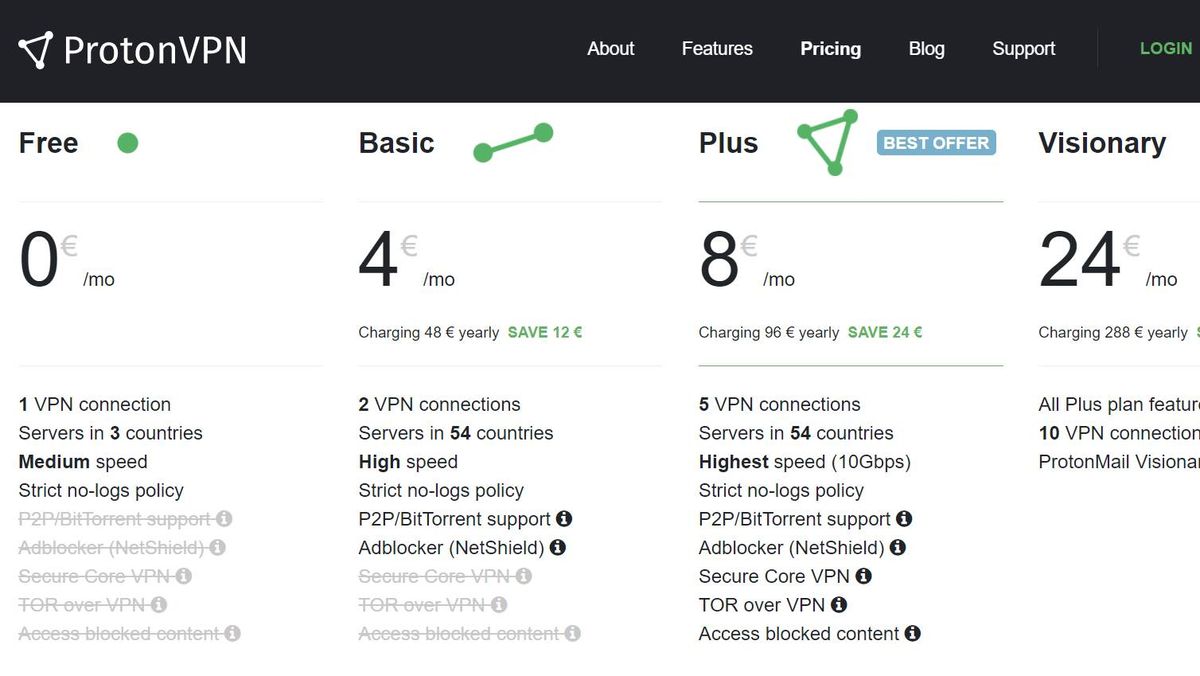The image size is (1200, 676).
Task: Open info tooltip for Plus Adblocker NetShield
Action: (x=897, y=547)
